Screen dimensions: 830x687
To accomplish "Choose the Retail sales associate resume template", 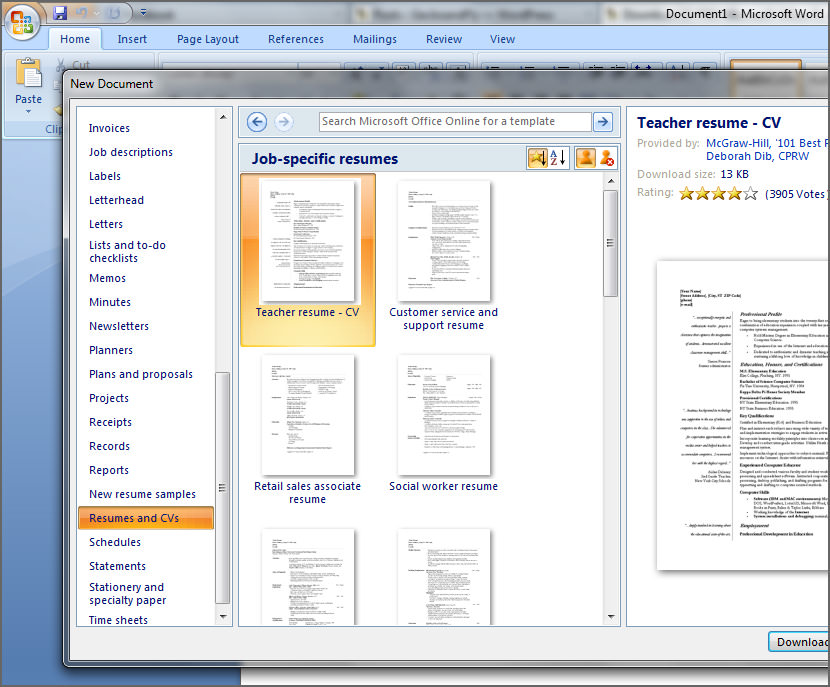I will pos(308,430).
